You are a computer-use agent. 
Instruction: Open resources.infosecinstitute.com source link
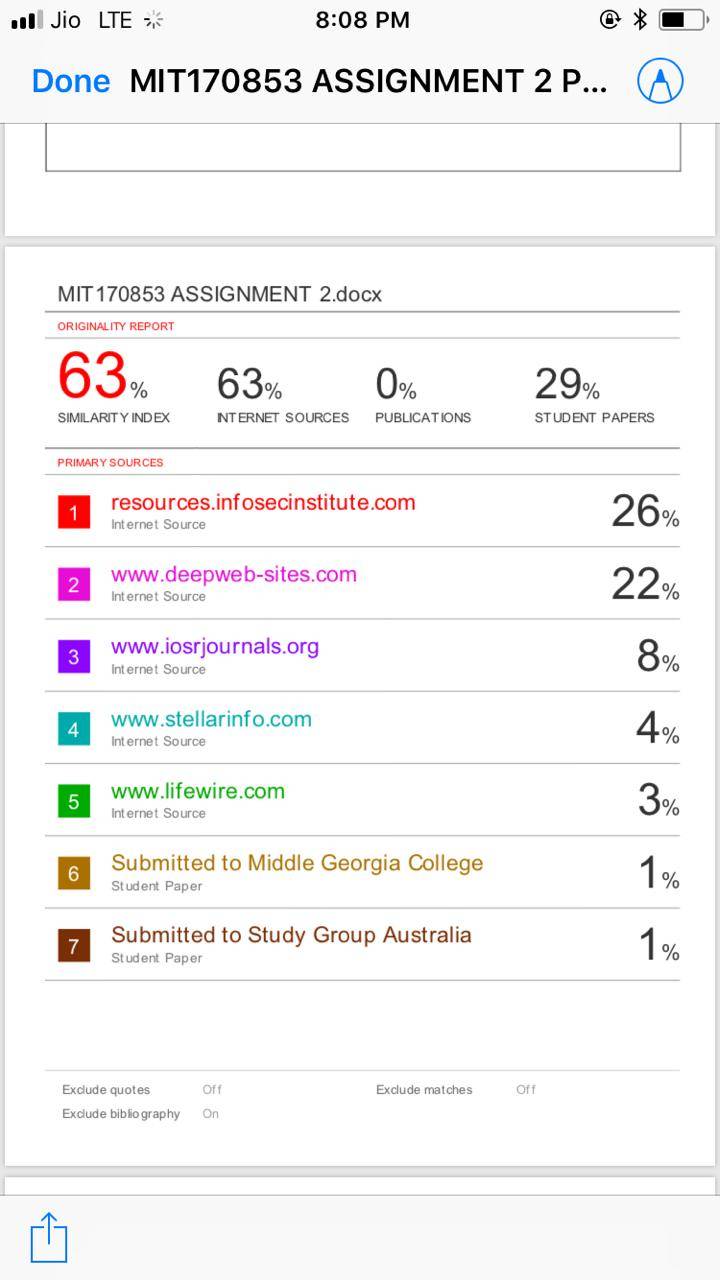pyautogui.click(x=263, y=502)
